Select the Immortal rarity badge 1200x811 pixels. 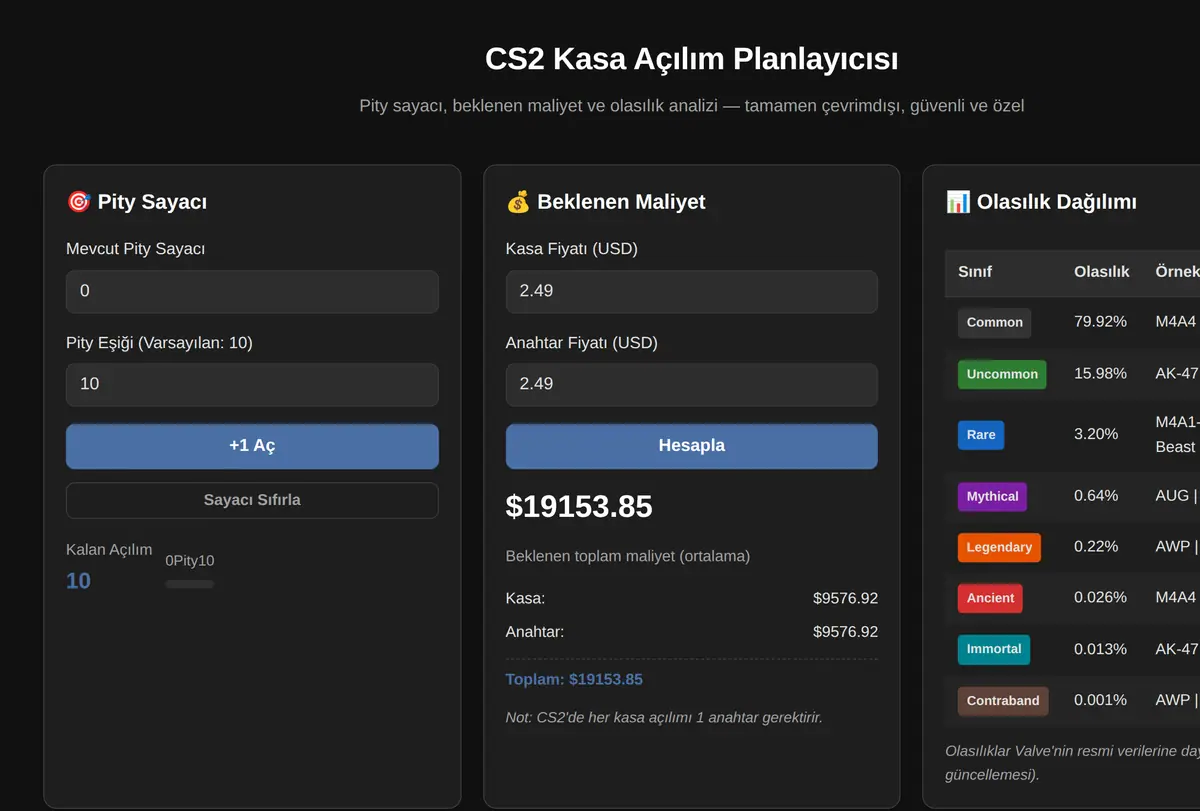coord(994,649)
